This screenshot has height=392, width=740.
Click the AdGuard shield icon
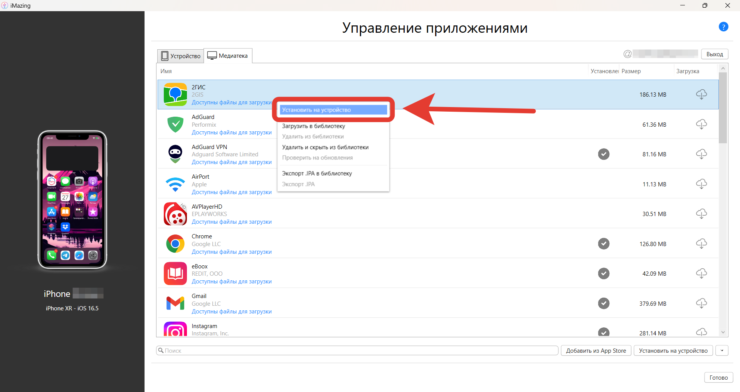click(x=175, y=125)
